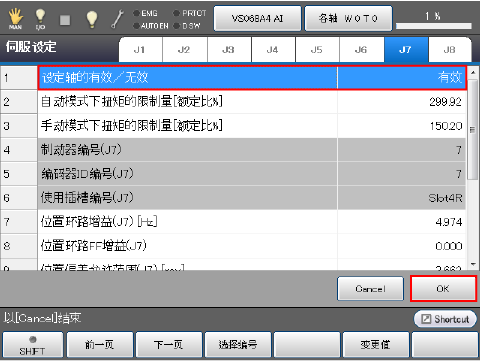Click row number 5 header
The image size is (480, 361).
[19, 174]
